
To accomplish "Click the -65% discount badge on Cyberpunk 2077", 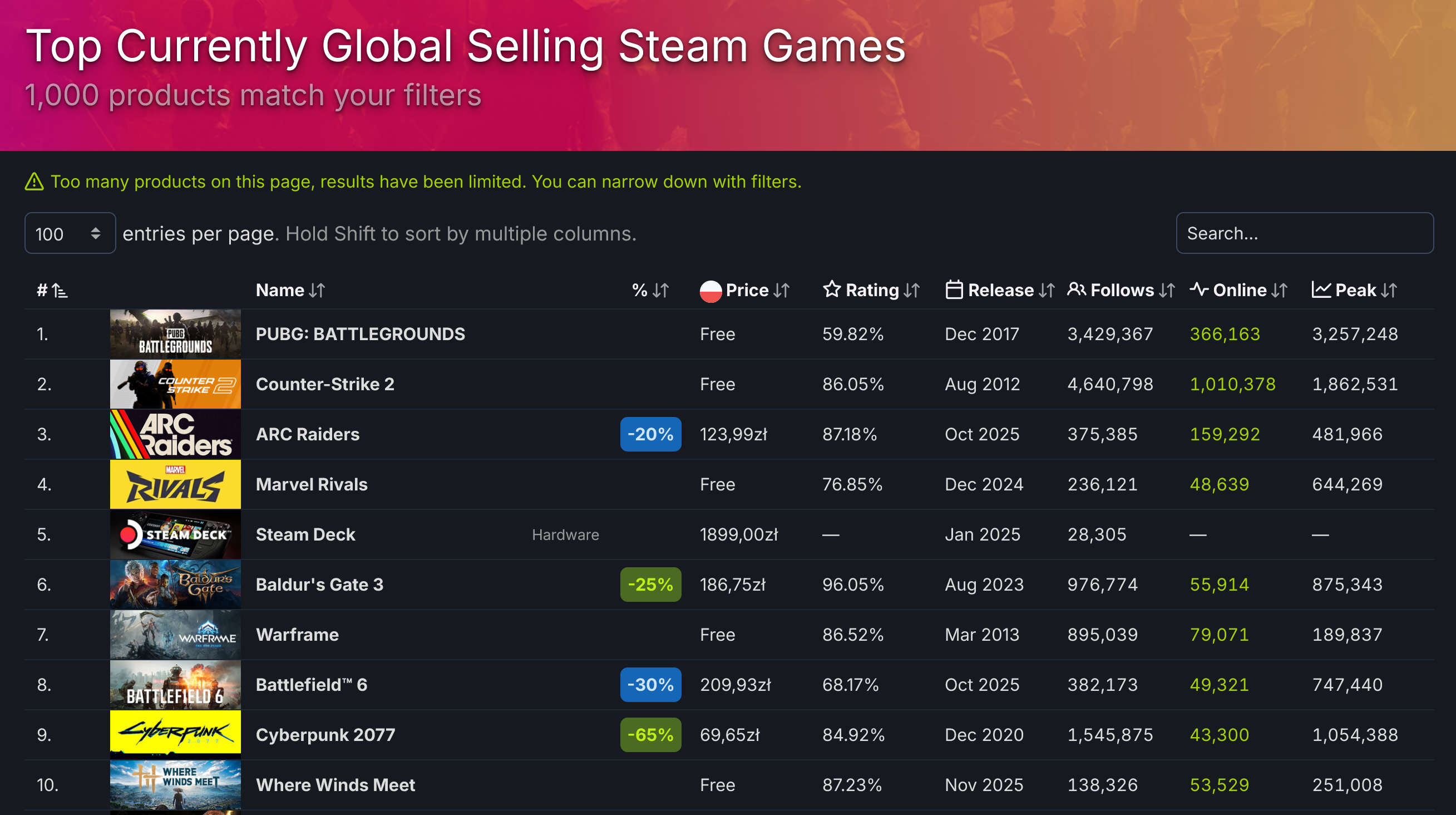I will tap(650, 735).
